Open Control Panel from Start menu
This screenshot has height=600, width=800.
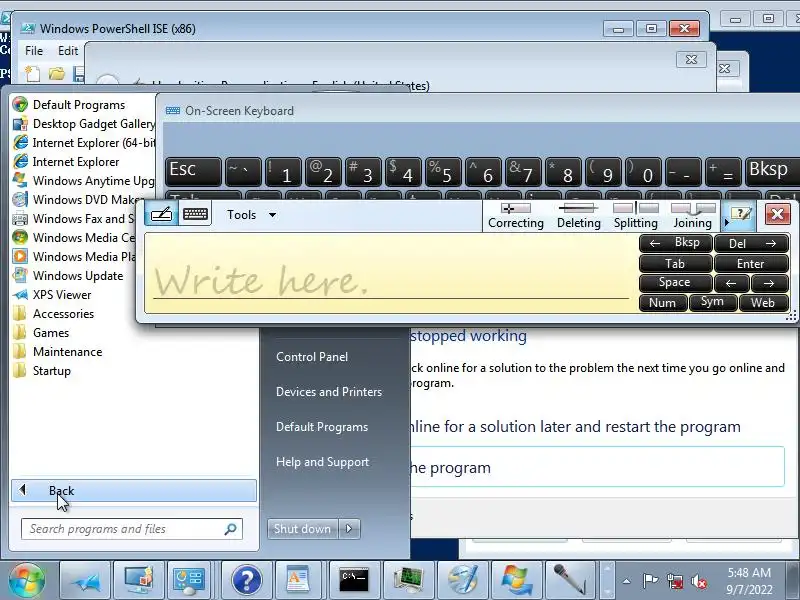(x=312, y=357)
